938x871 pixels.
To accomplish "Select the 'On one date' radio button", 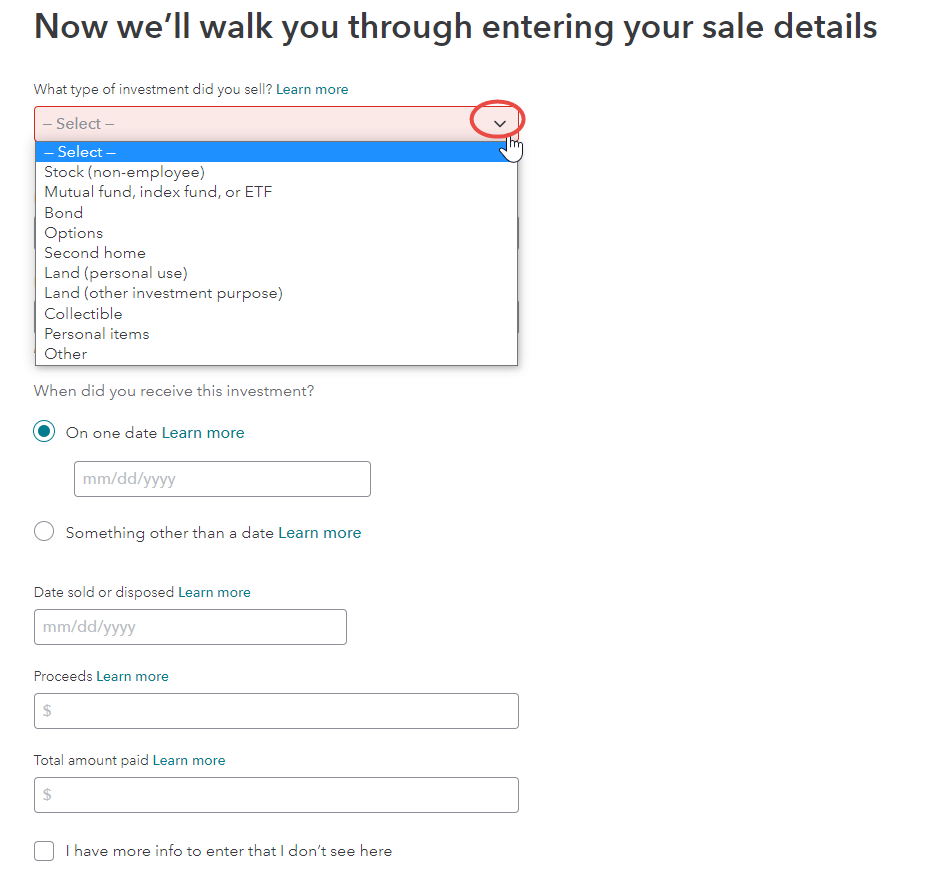I will 44,432.
